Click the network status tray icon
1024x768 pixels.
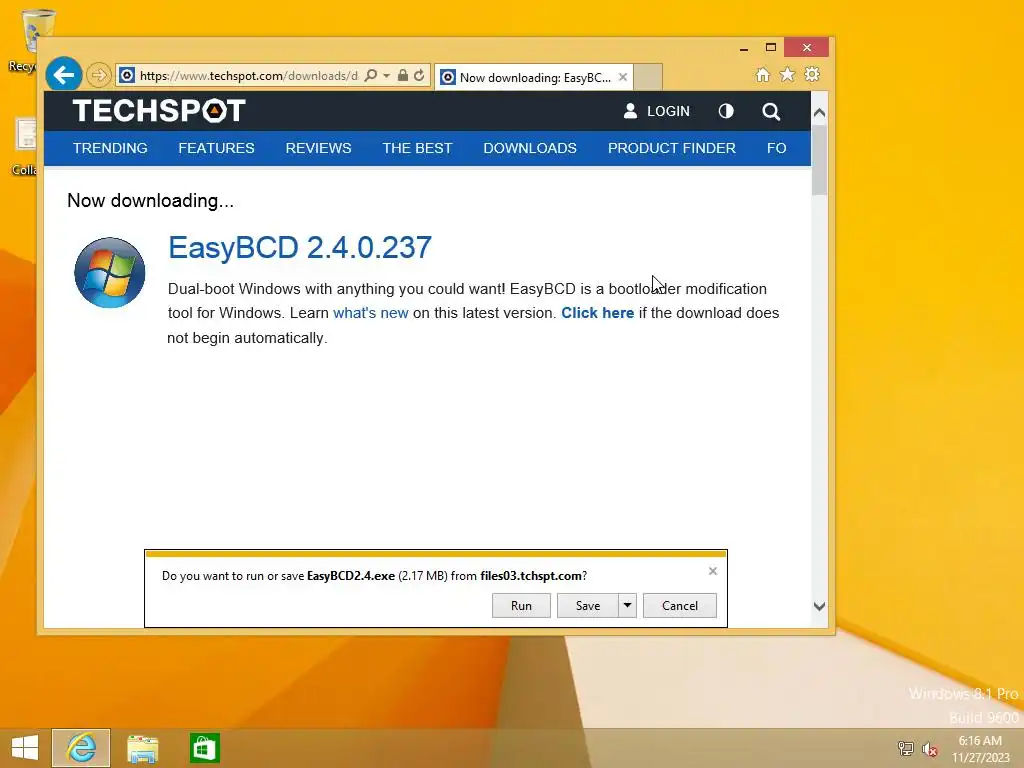click(x=905, y=748)
